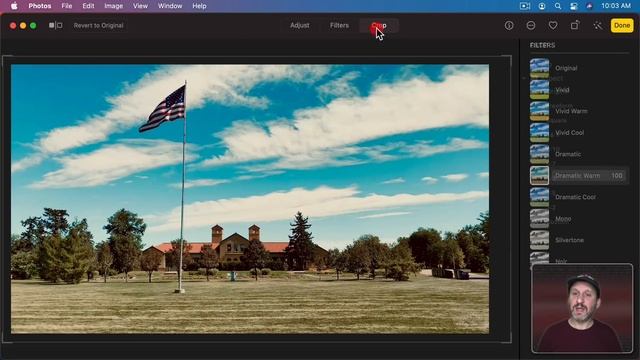Mark photo as favorite with heart icon
The image size is (640, 360).
[x=553, y=25]
